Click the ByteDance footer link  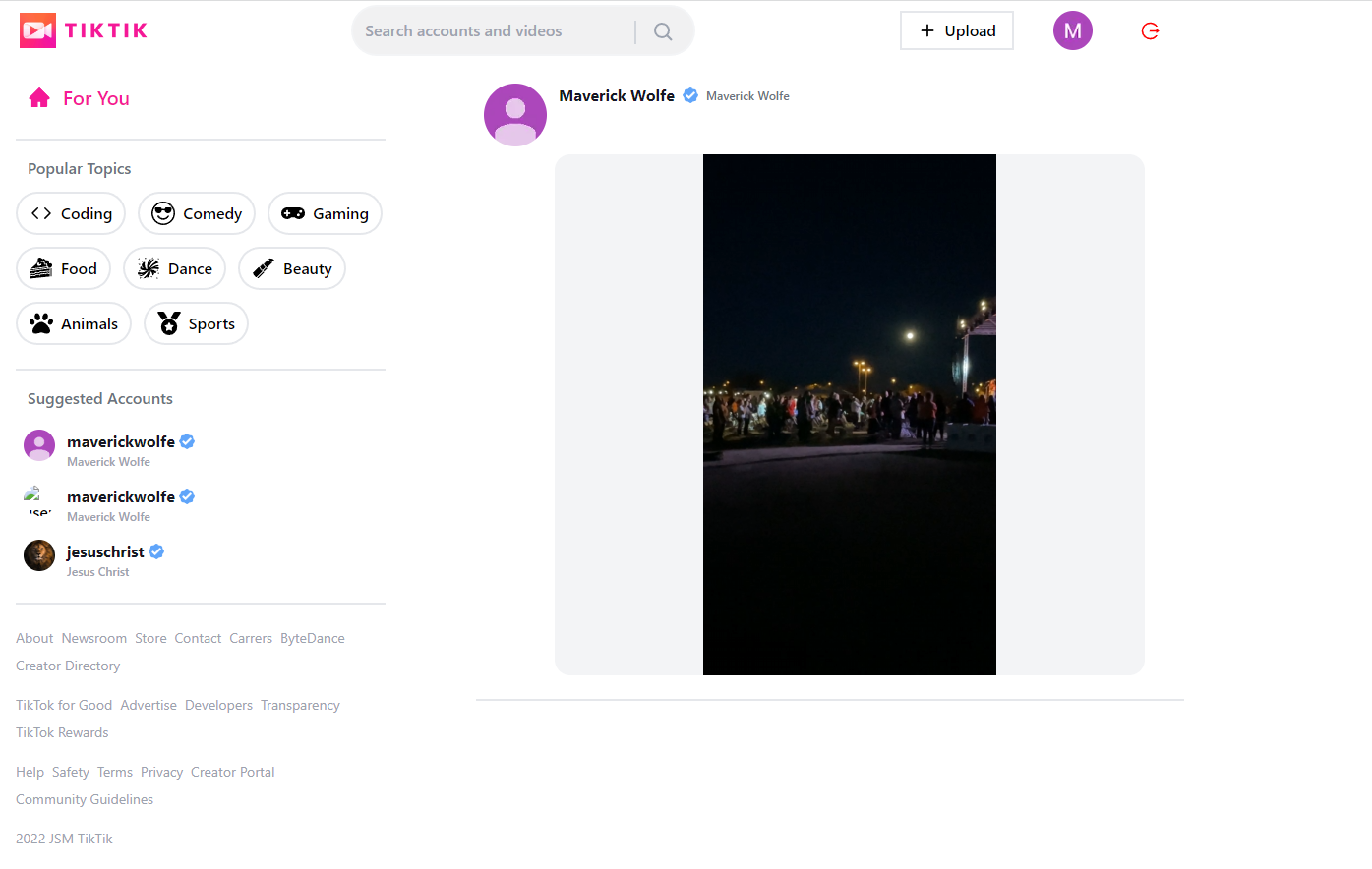click(x=313, y=638)
